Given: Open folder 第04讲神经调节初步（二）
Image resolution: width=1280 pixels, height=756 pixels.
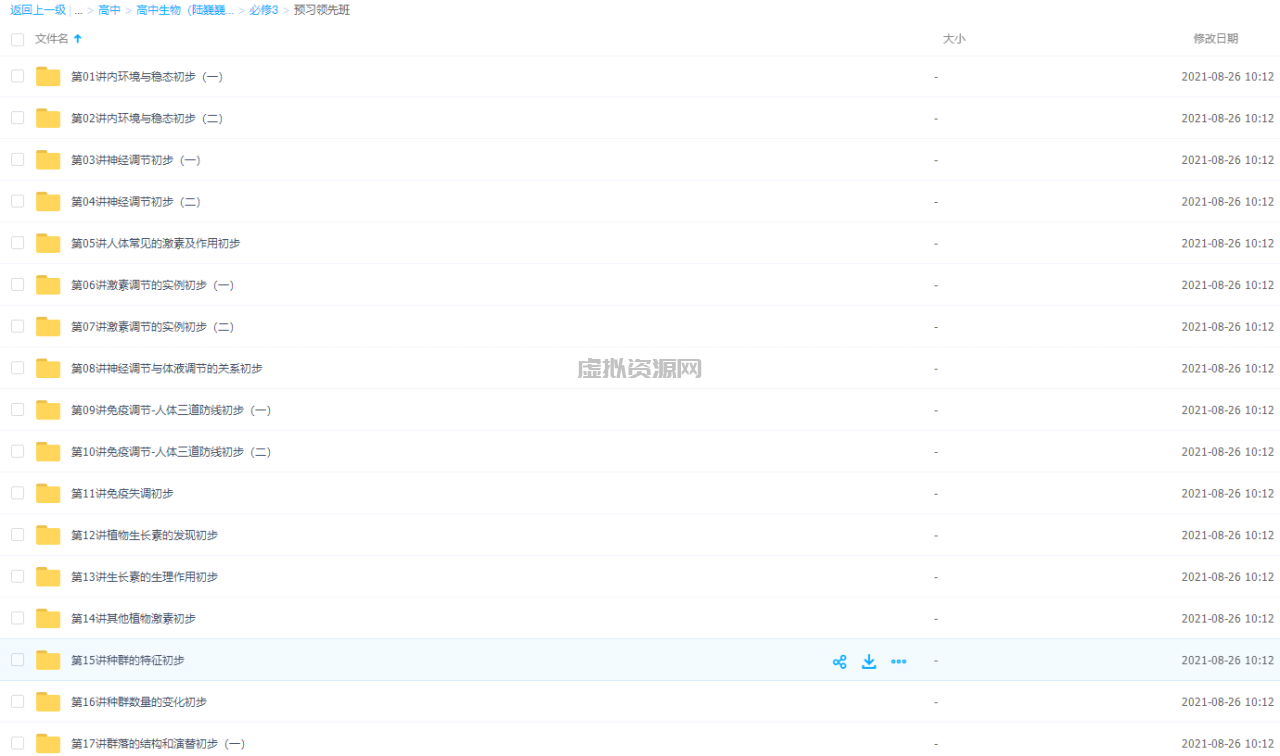Looking at the screenshot, I should coord(136,202).
